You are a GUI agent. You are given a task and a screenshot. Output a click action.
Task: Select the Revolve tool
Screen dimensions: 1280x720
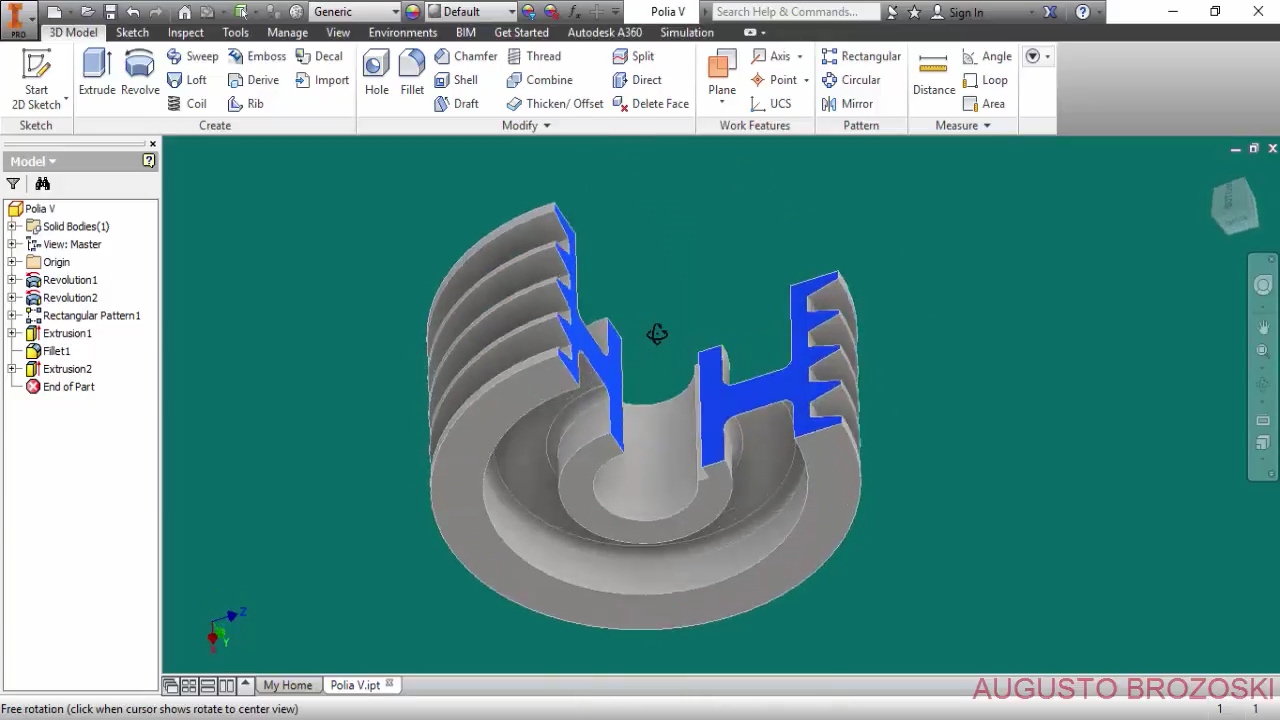tap(140, 74)
